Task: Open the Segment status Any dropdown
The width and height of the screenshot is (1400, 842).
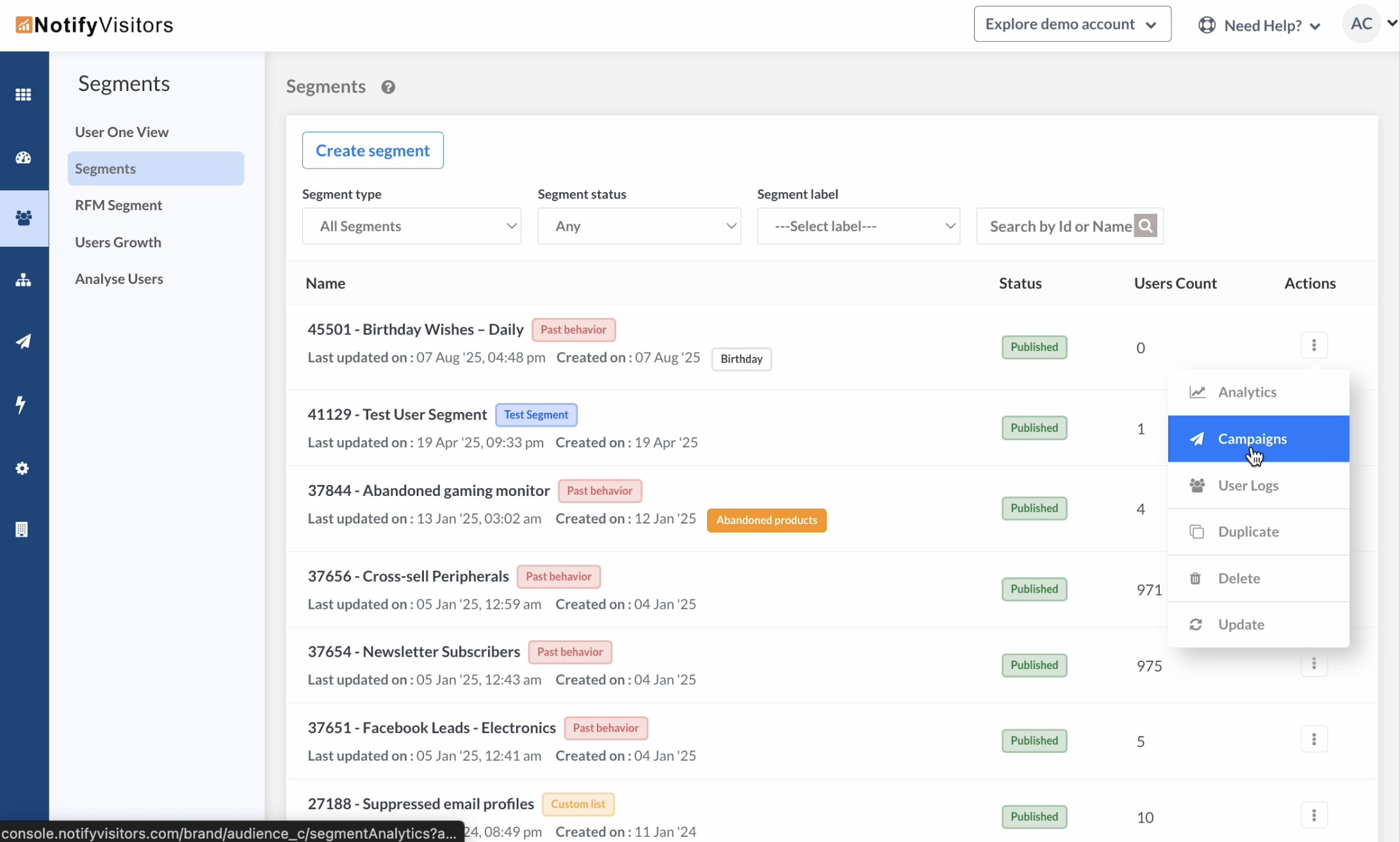Action: 639,226
